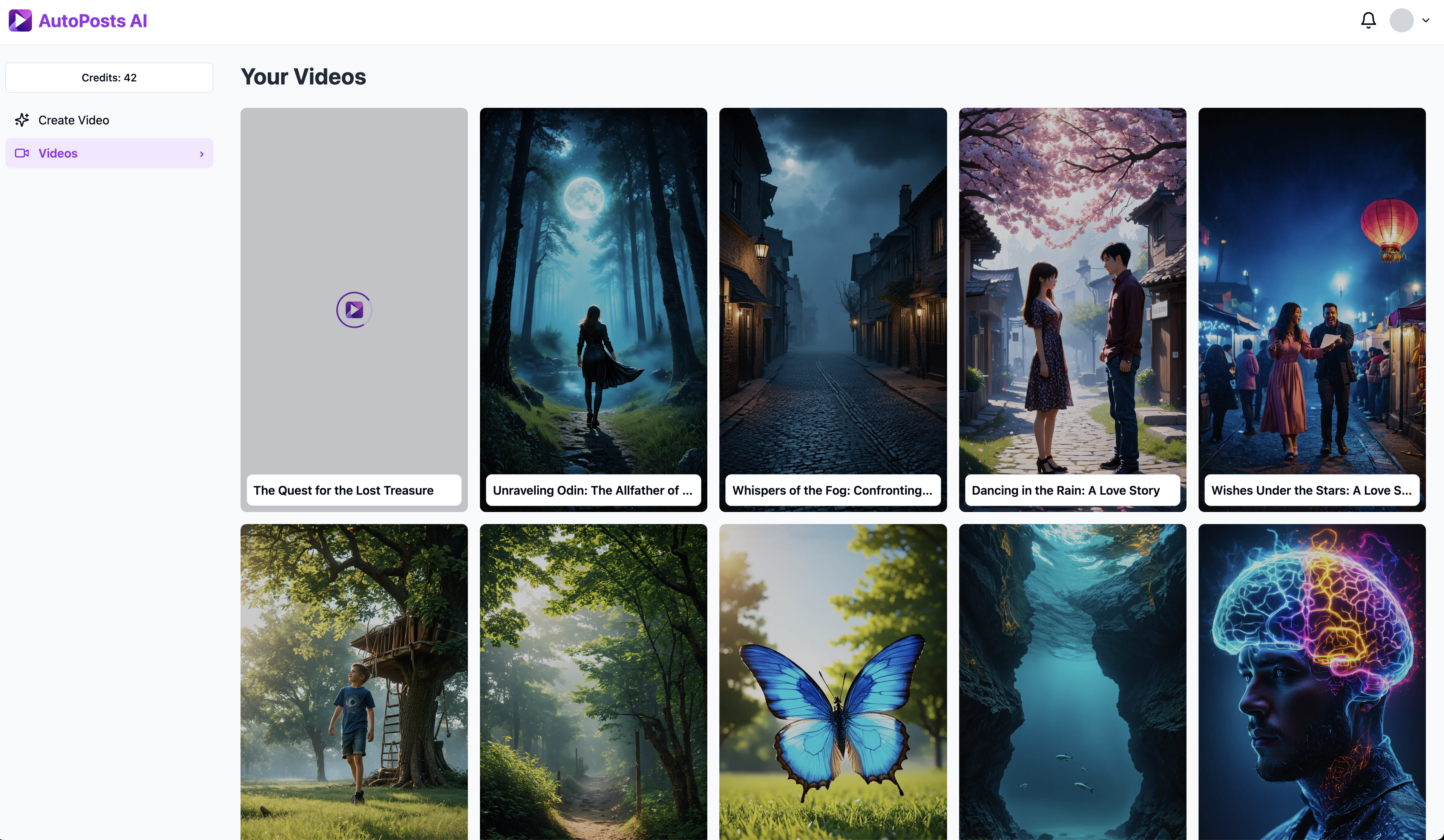Click the user avatar circle
Viewport: 1444px width, 840px height.
1402,21
